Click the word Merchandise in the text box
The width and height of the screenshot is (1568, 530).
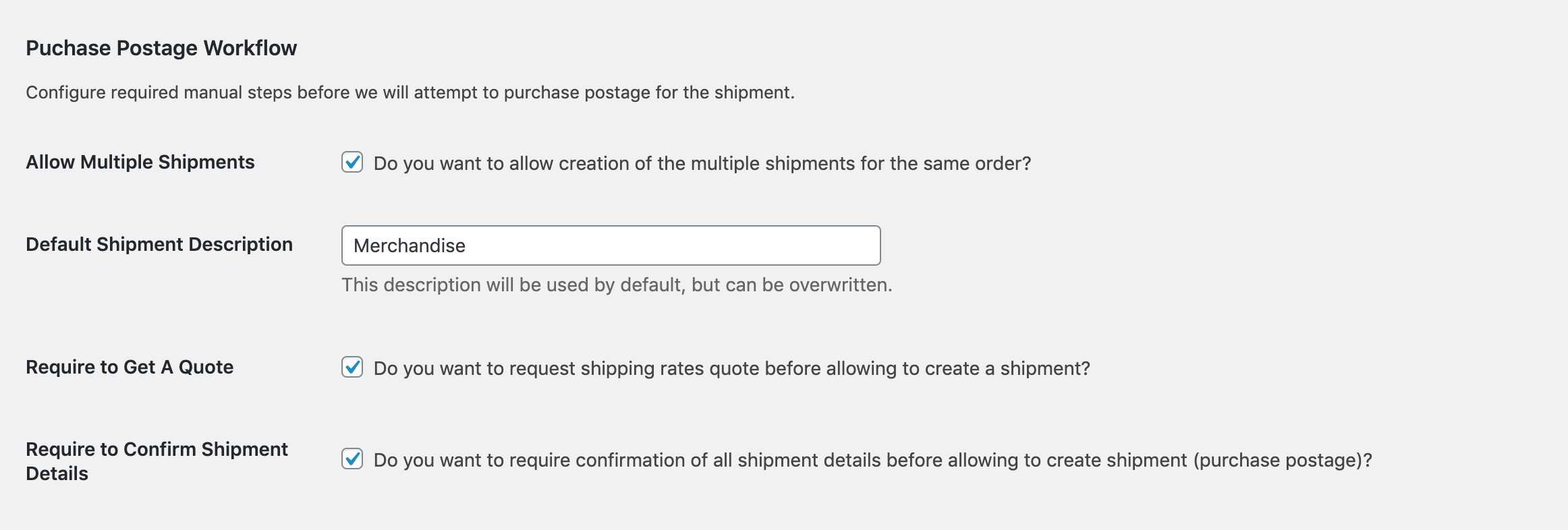(x=409, y=246)
